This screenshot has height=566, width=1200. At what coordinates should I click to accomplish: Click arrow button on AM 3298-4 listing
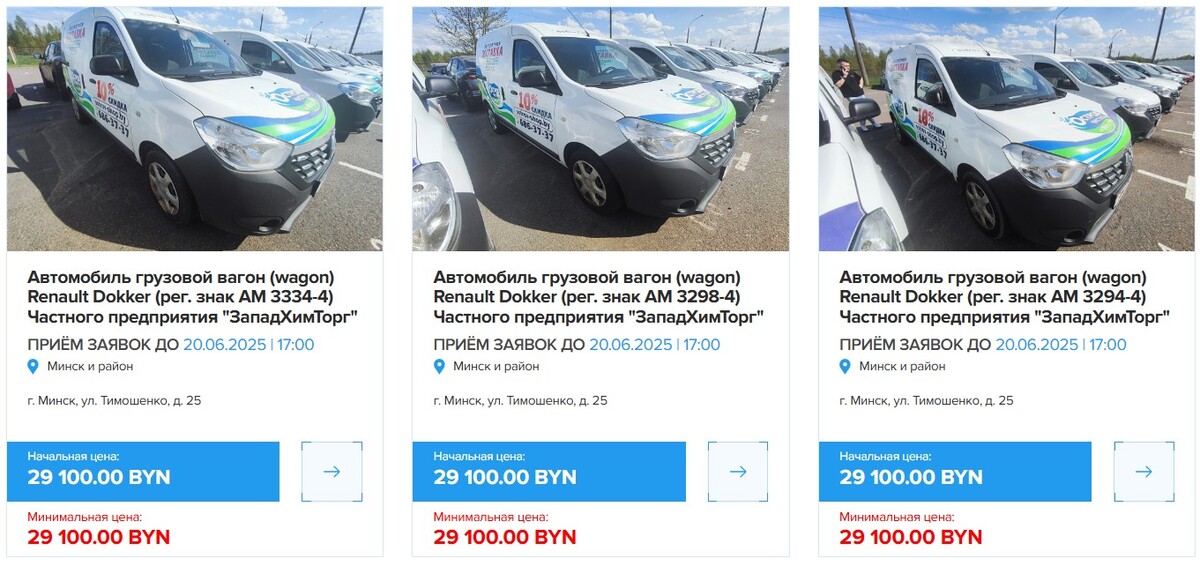[x=737, y=472]
